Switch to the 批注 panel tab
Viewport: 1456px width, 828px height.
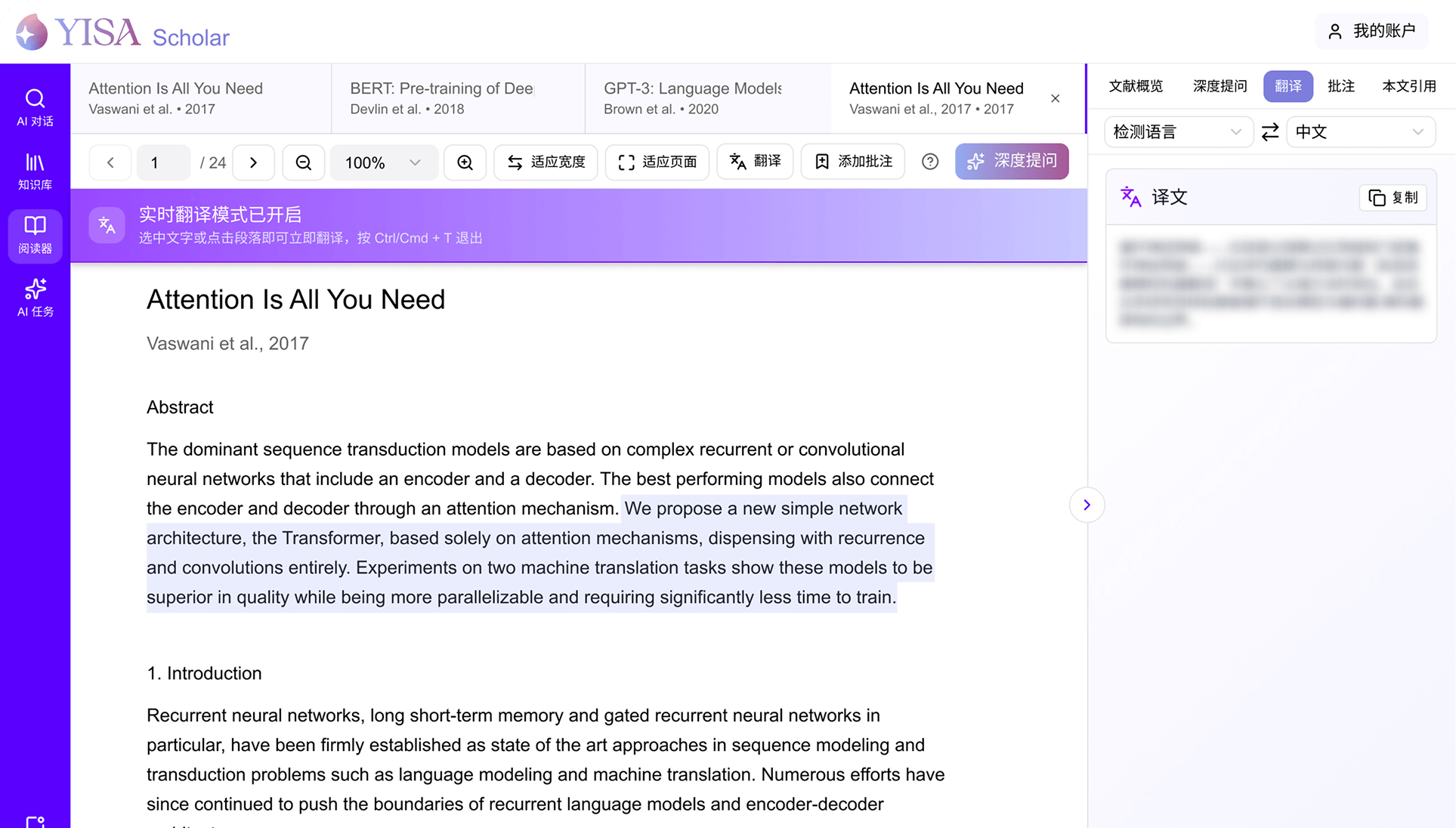click(1340, 86)
